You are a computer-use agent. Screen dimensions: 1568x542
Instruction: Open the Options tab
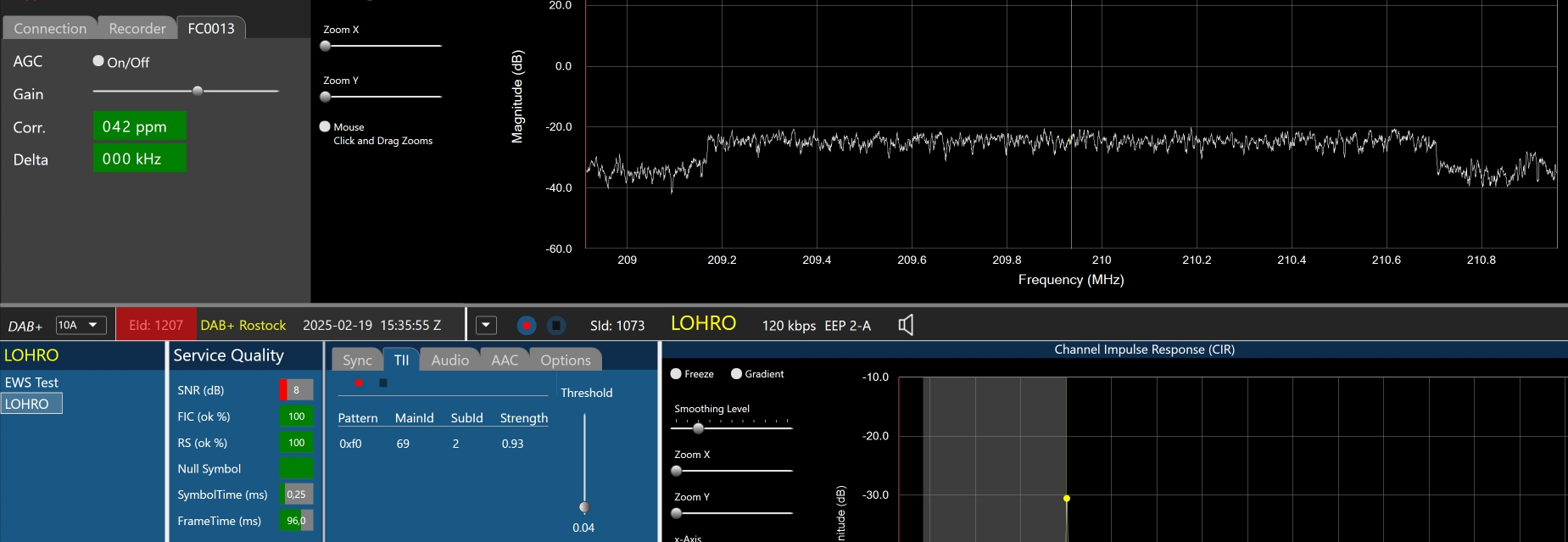point(565,360)
